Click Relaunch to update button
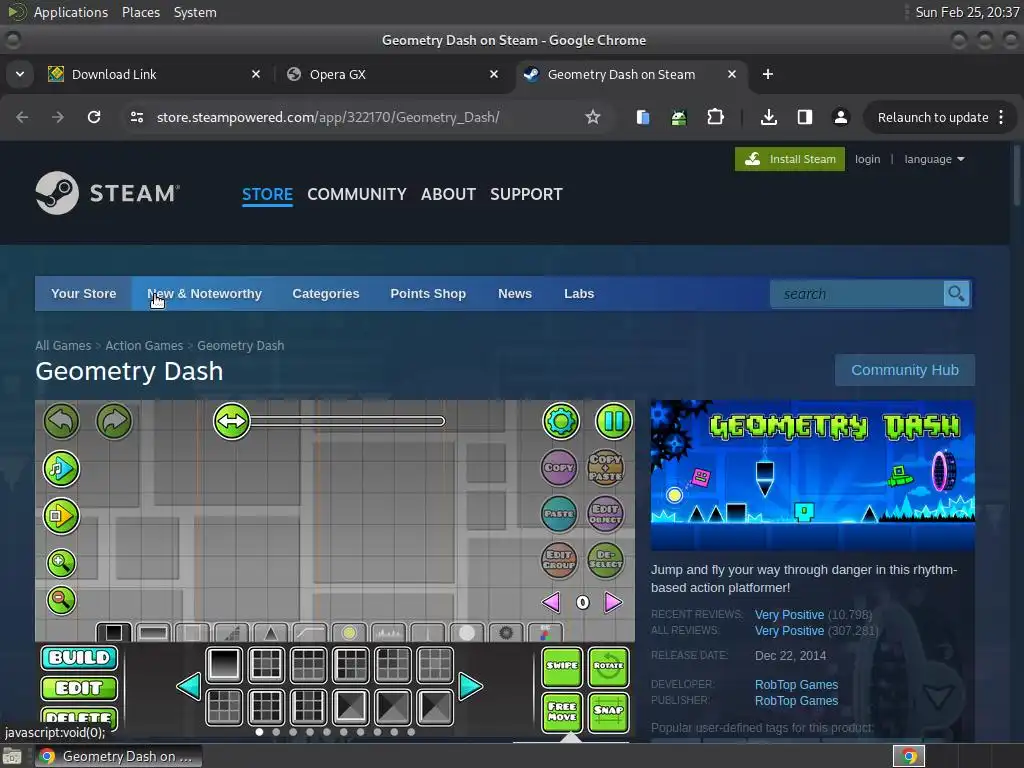Image resolution: width=1024 pixels, height=768 pixels. click(x=933, y=118)
